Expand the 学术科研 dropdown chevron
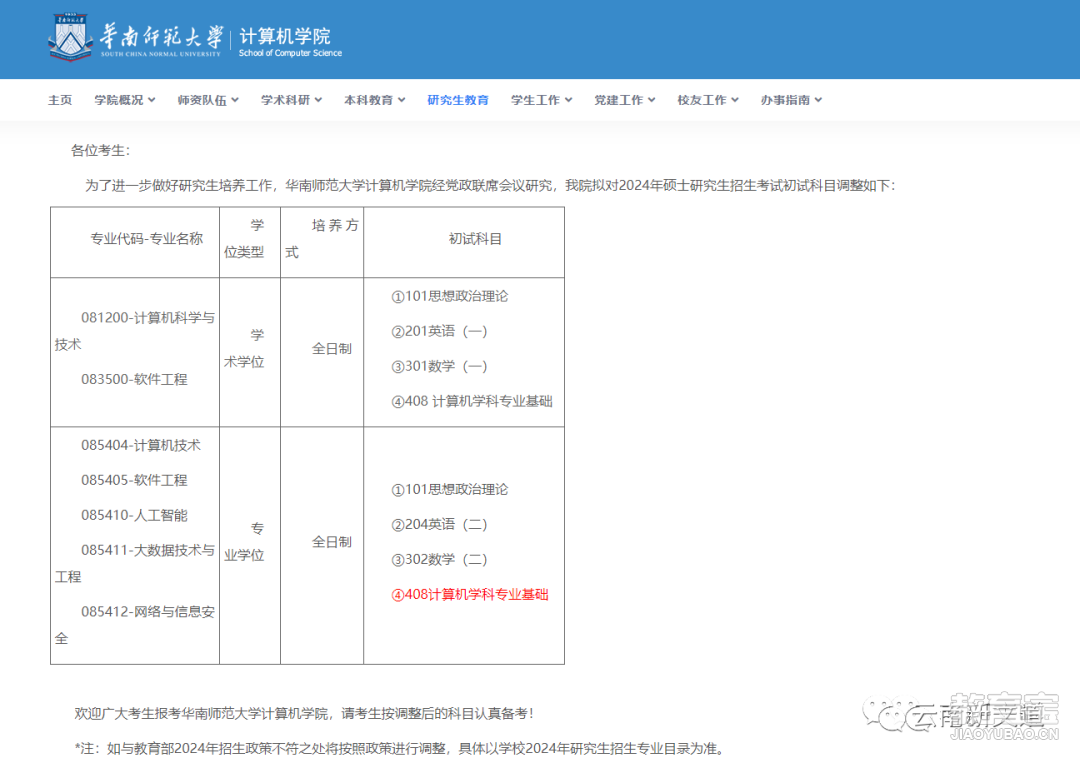 point(318,100)
